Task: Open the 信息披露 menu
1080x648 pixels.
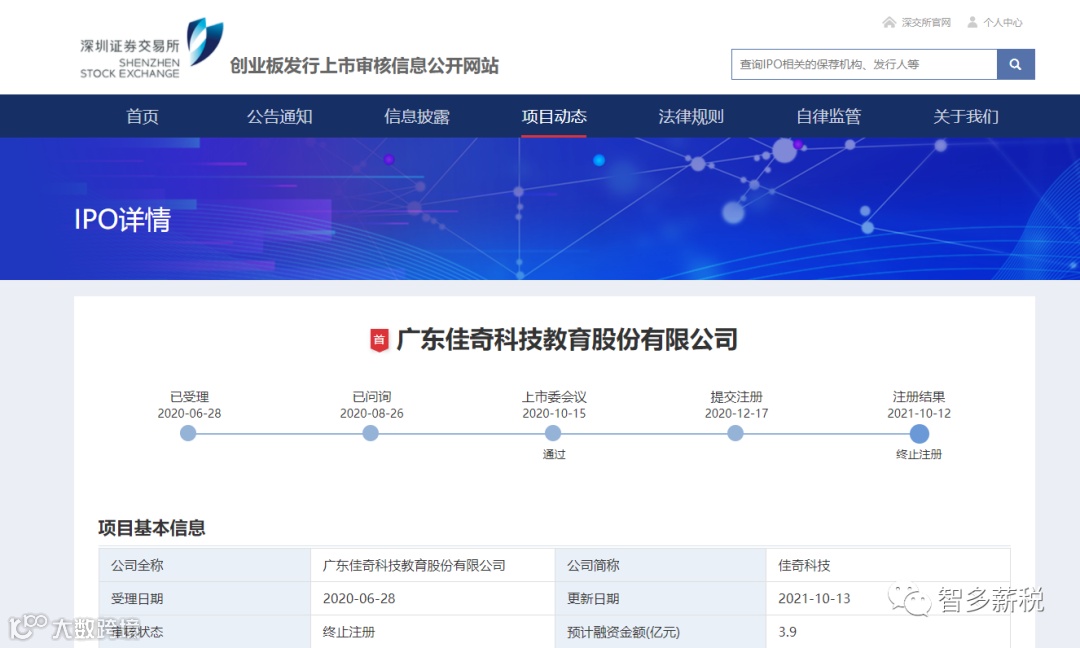Action: click(417, 116)
